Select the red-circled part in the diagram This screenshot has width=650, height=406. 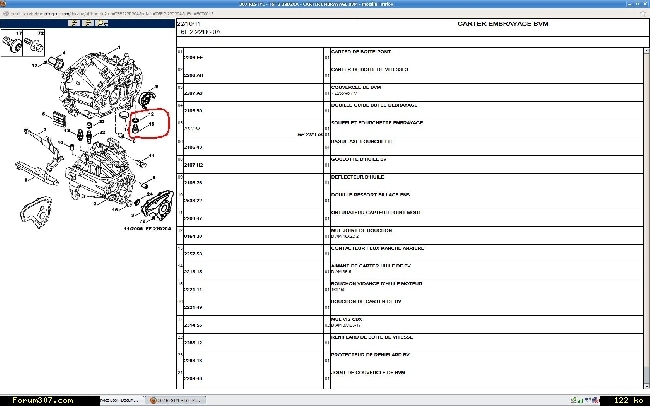coord(140,125)
